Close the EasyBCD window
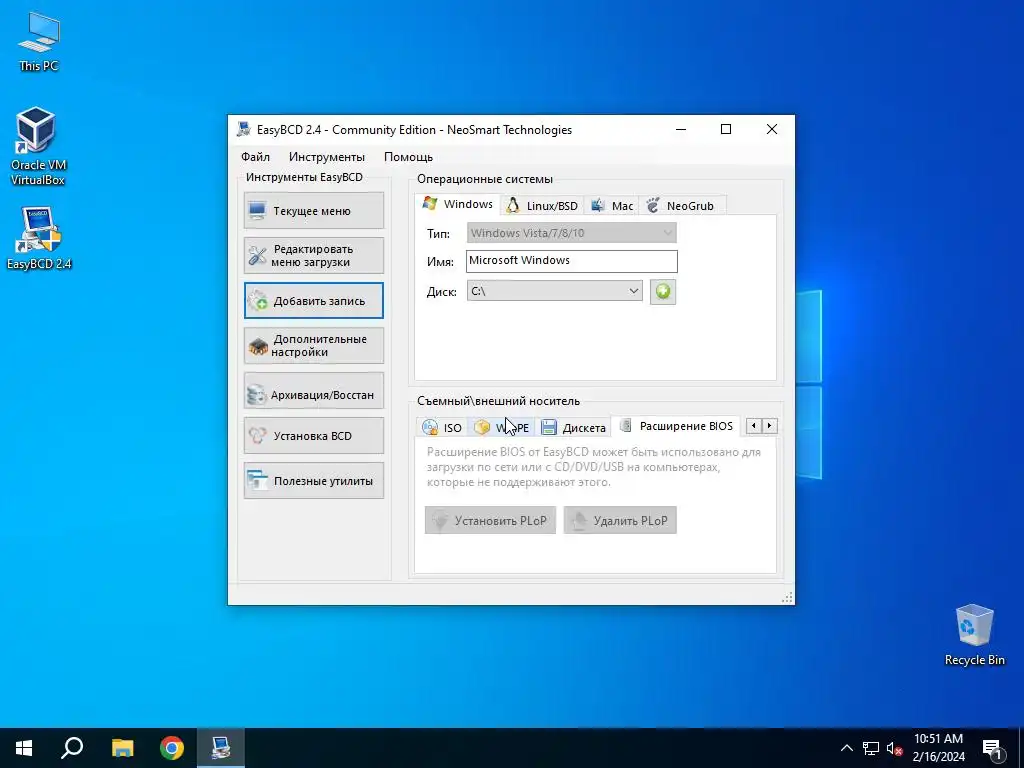The width and height of the screenshot is (1024, 768). 771,129
